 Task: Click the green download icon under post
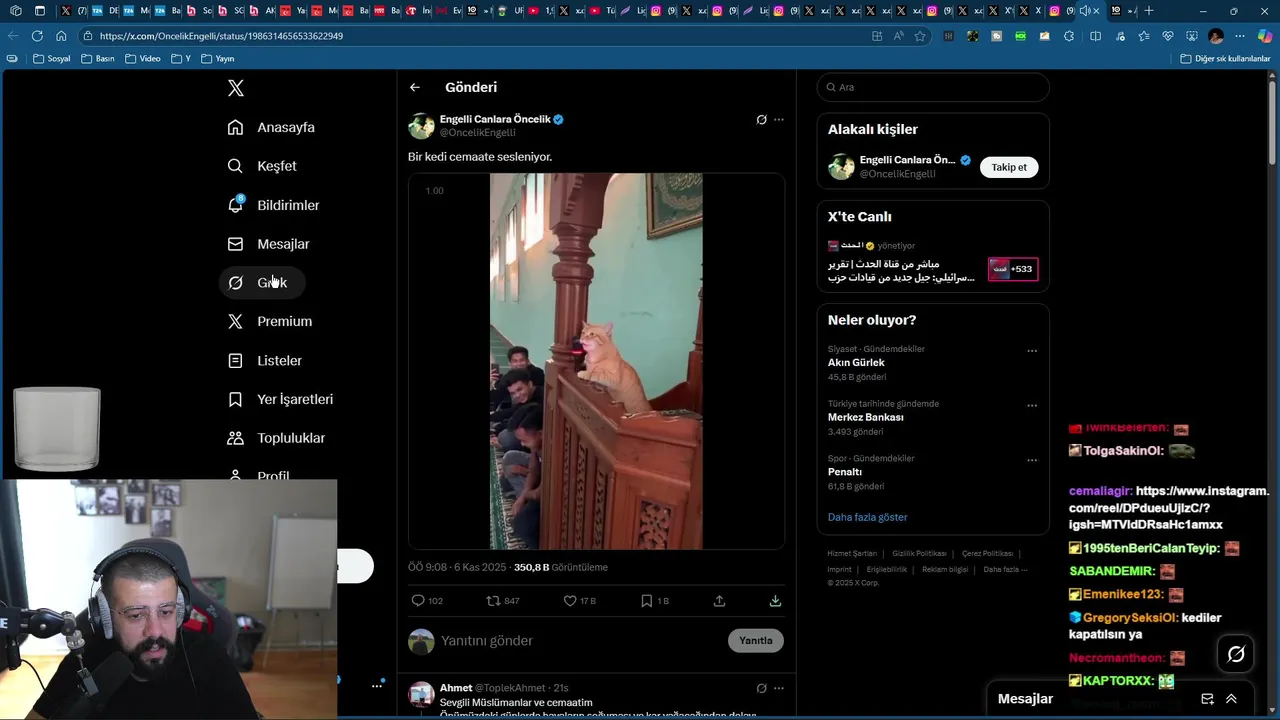pos(775,601)
